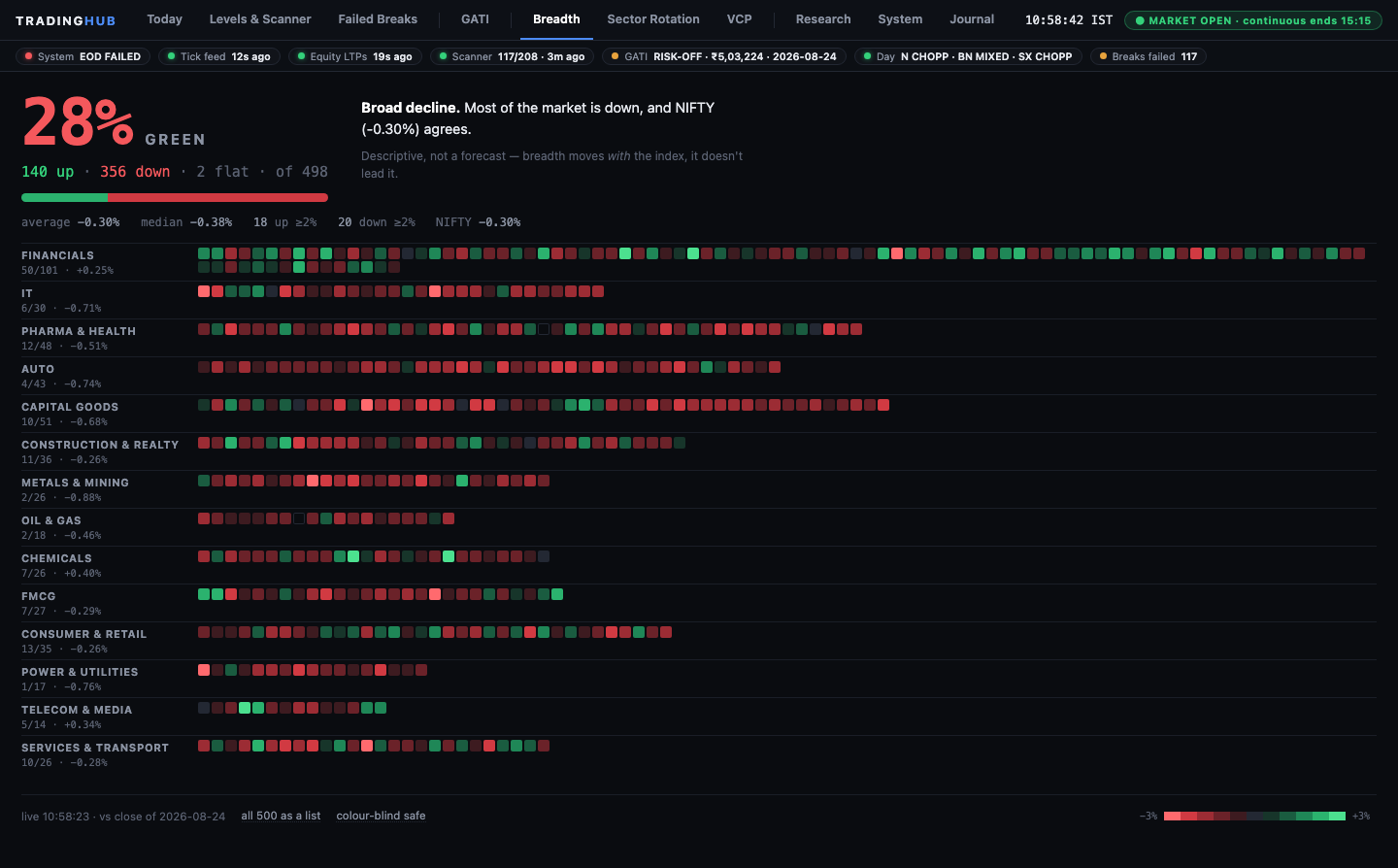Open the VCP tab
The image size is (1398, 868).
coord(740,19)
